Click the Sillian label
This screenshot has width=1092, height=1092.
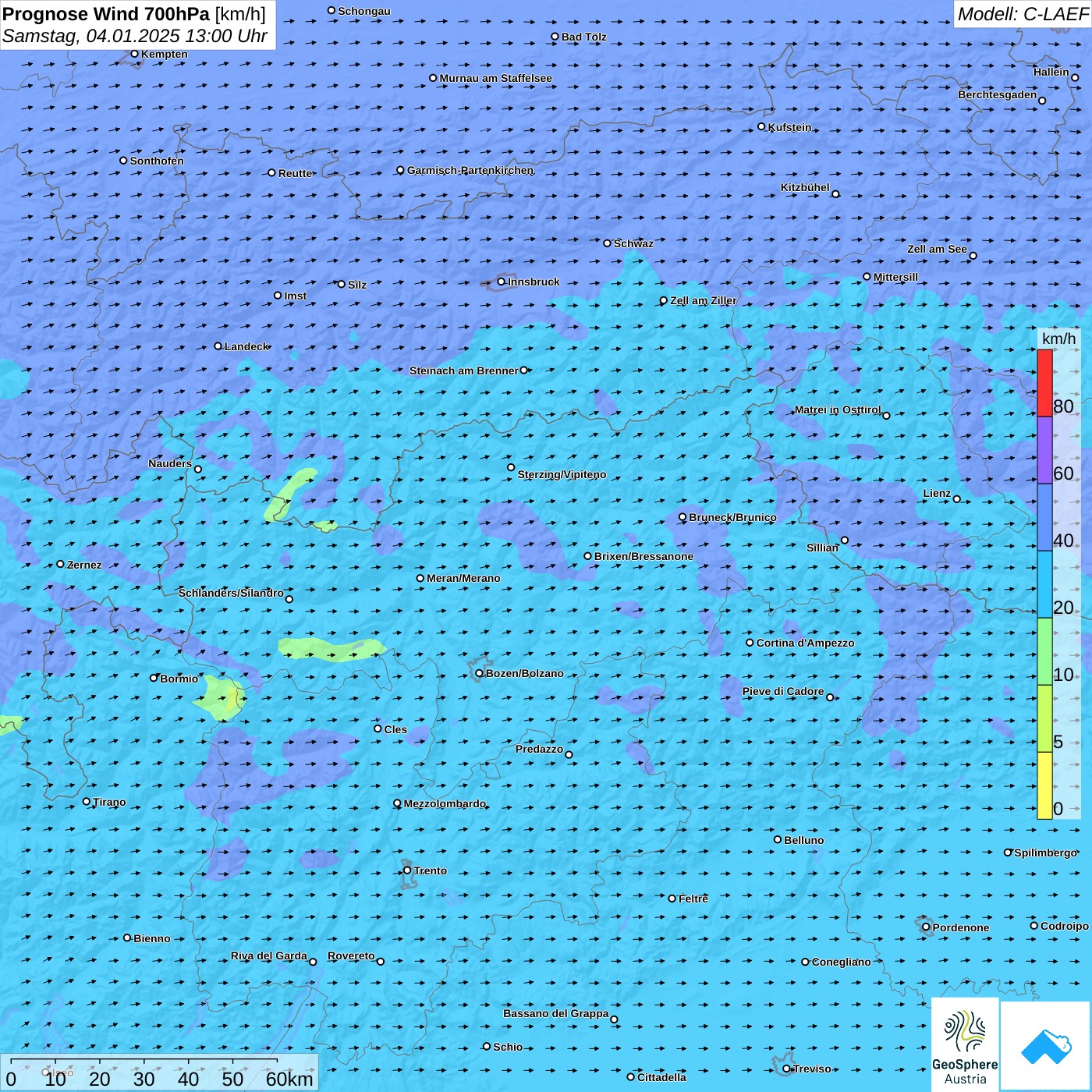pos(822,548)
